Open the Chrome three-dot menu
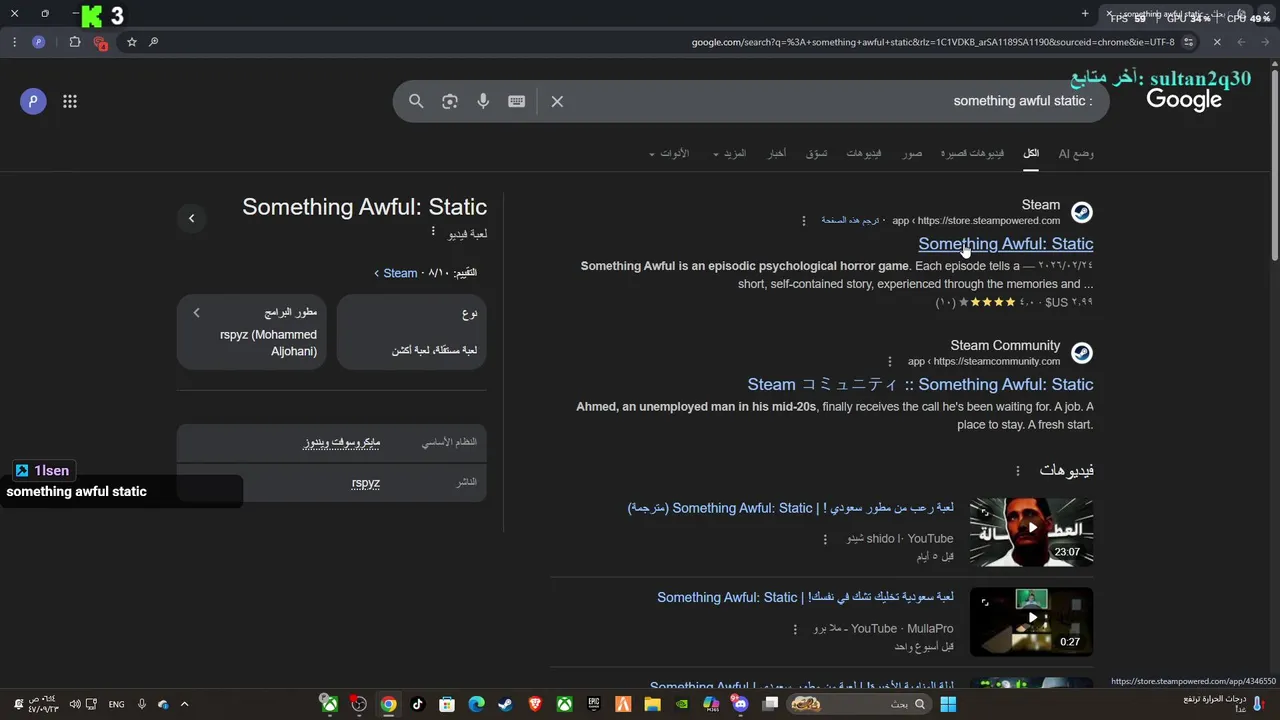This screenshot has height=720, width=1280. point(14,42)
